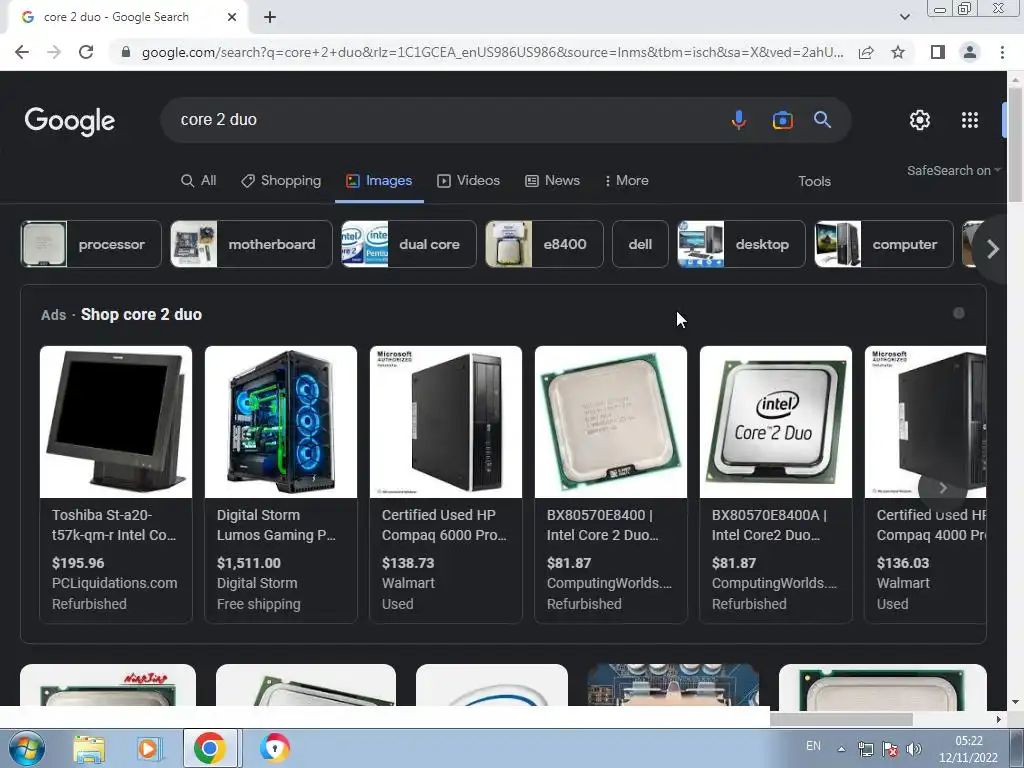Screen dimensions: 1024x768
Task: Bookmark this page with star icon
Action: (898, 52)
